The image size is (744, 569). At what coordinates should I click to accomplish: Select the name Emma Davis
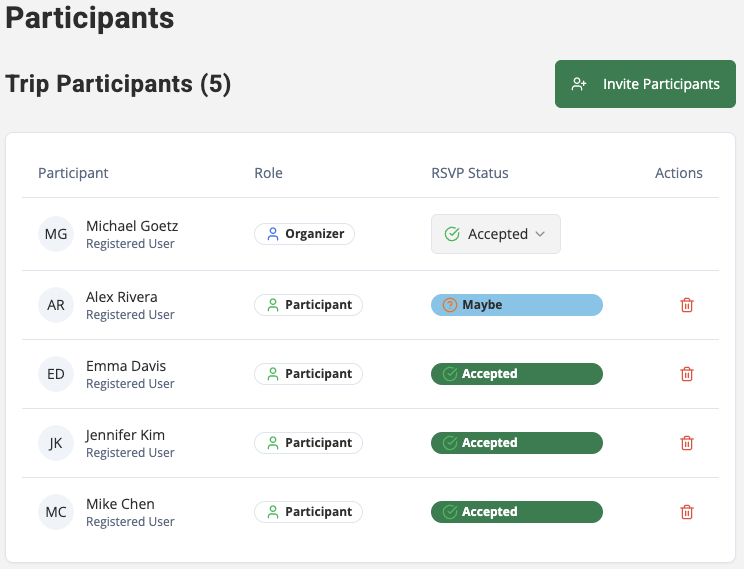126,366
